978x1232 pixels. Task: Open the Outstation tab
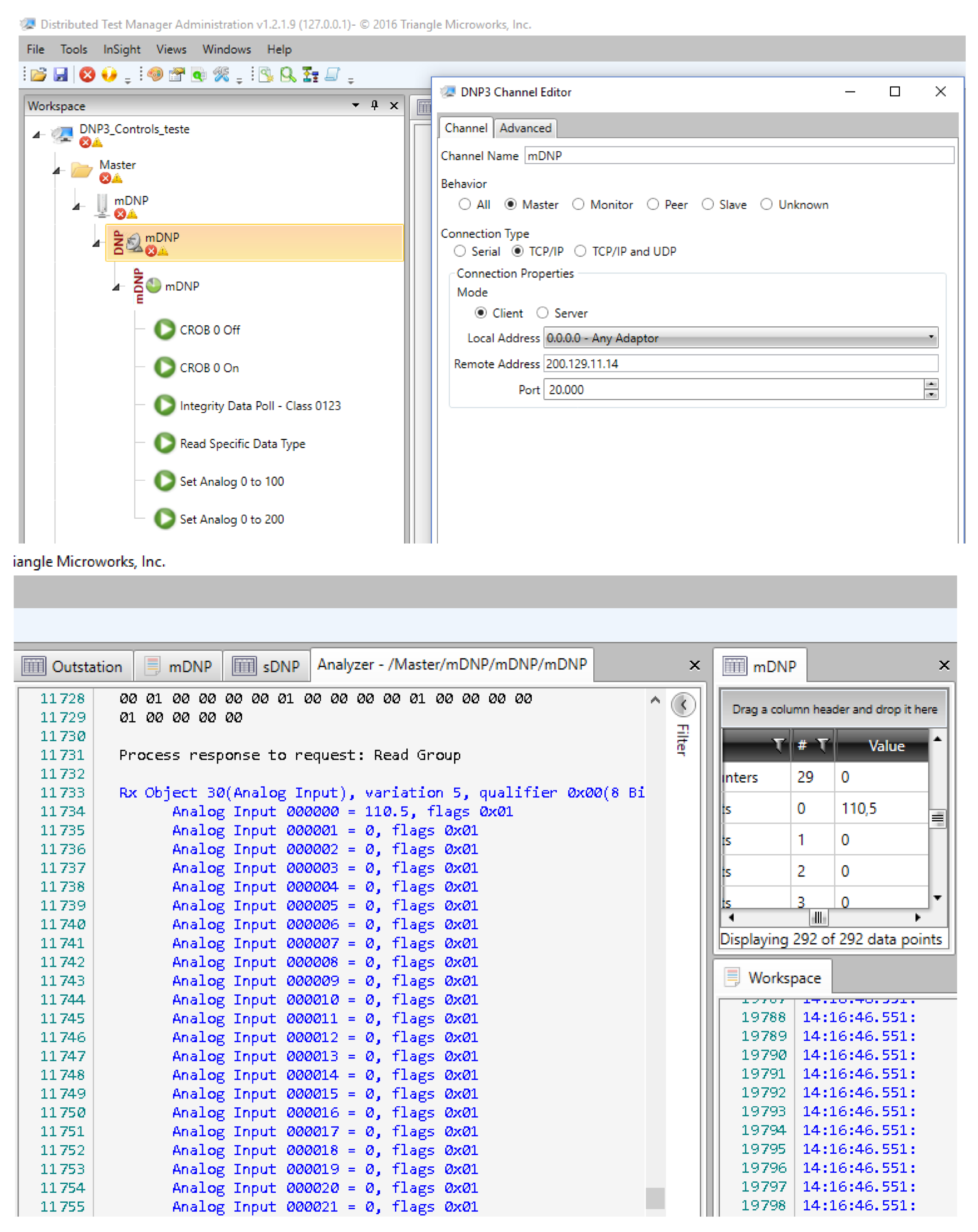(73, 666)
